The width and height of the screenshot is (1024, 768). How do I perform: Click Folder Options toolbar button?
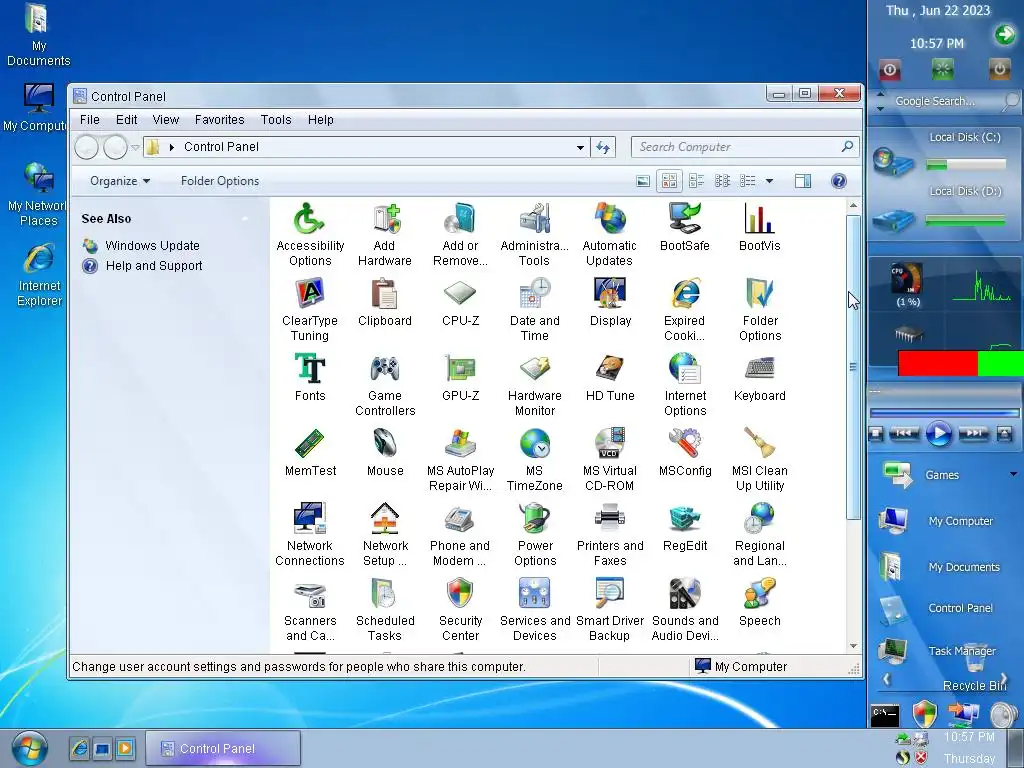[x=220, y=181]
